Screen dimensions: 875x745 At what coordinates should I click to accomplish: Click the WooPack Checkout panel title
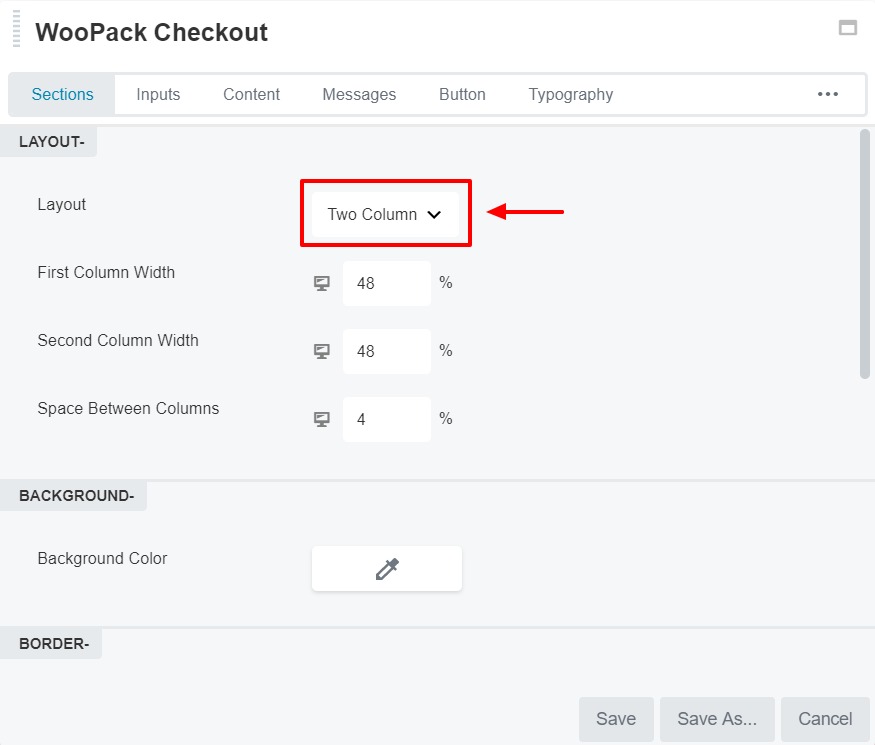pos(152,32)
